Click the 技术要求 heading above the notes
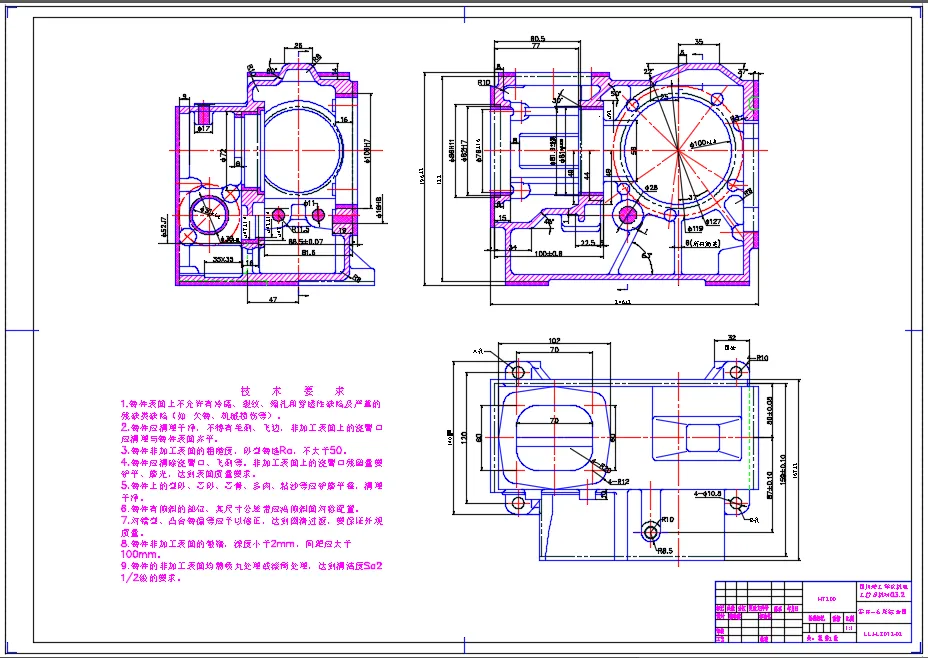 293,391
